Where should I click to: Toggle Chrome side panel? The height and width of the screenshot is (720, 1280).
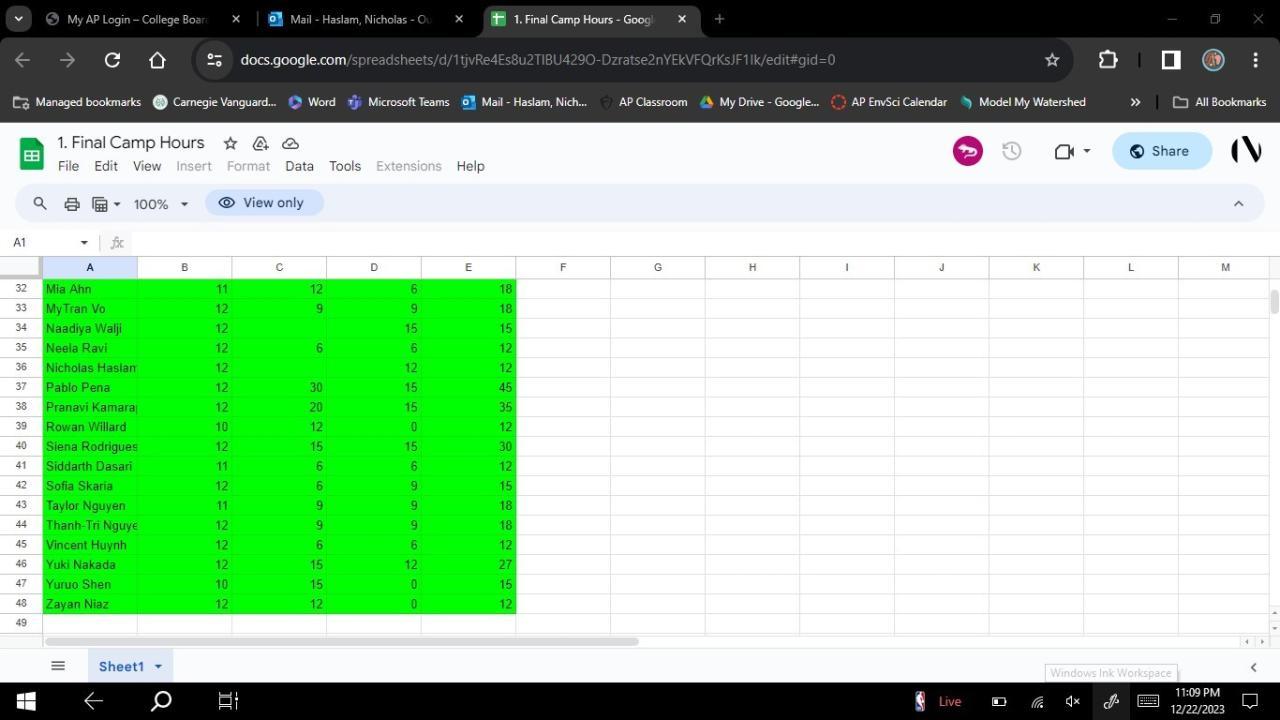1170,60
